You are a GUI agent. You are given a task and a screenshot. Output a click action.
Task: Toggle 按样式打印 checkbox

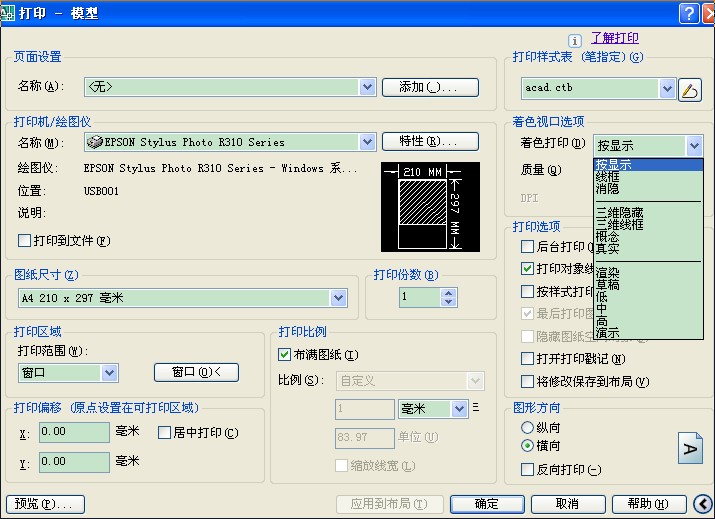coord(527,291)
